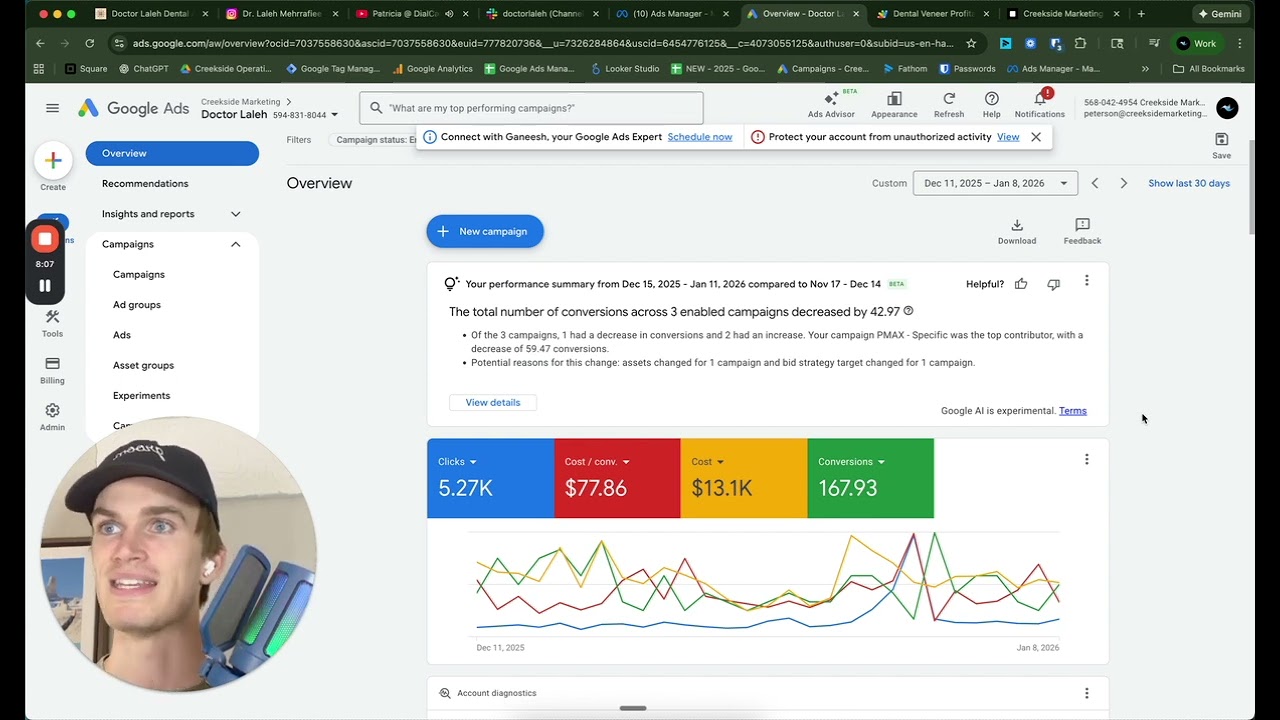Change the Clicks metric dropdown
The width and height of the screenshot is (1280, 720).
457,462
